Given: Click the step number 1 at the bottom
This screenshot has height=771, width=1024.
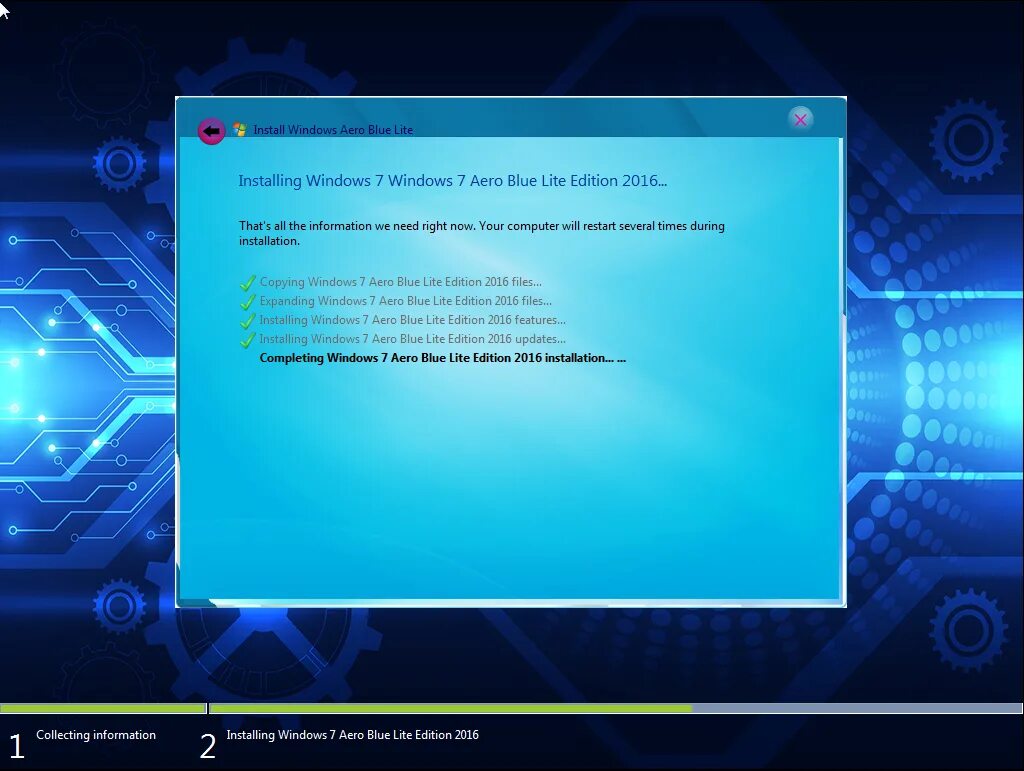Looking at the screenshot, I should pyautogui.click(x=16, y=746).
